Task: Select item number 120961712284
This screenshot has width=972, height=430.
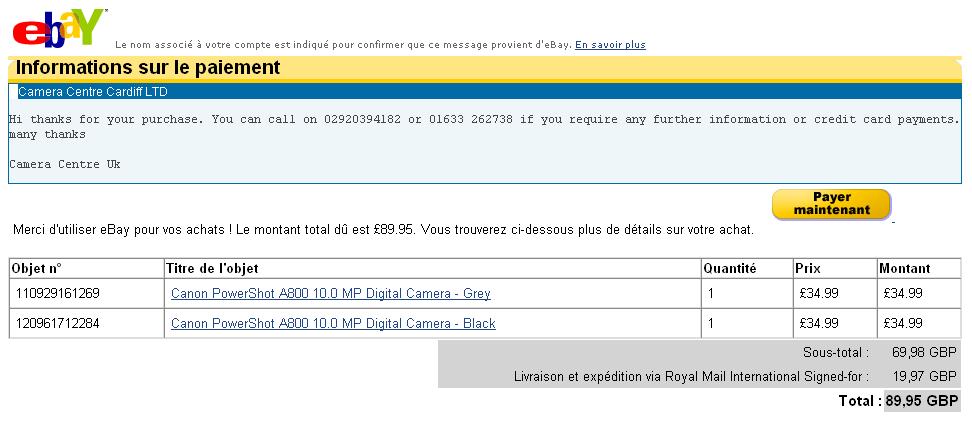Action: tap(58, 323)
